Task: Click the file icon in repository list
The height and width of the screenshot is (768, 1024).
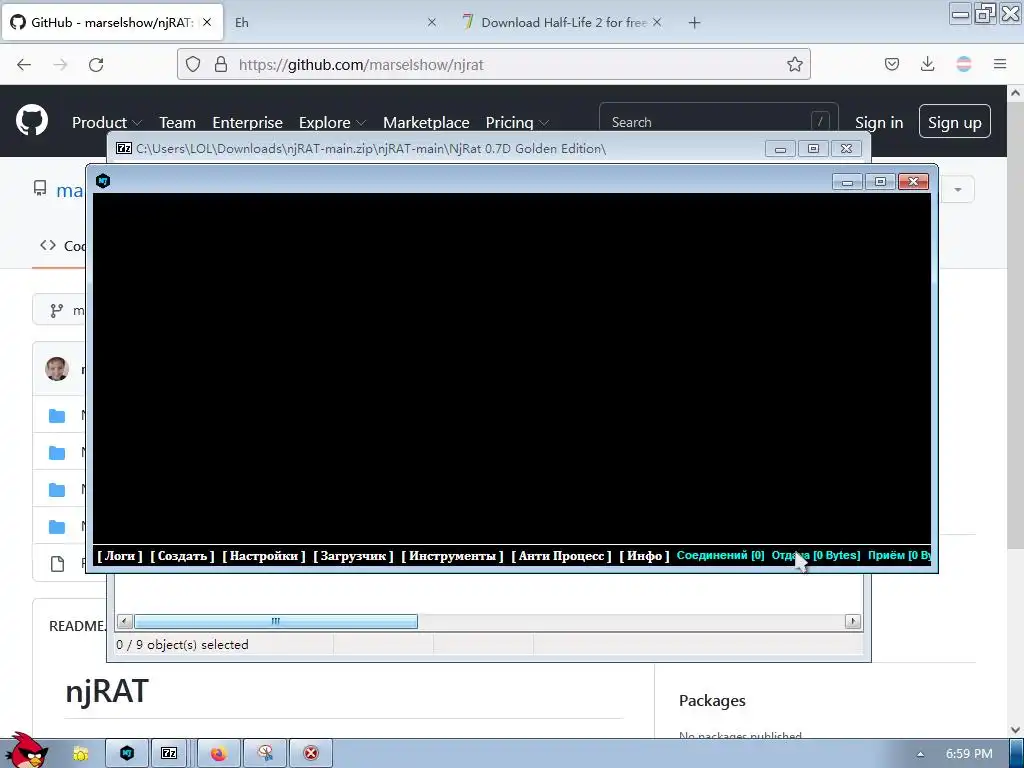Action: (57, 564)
